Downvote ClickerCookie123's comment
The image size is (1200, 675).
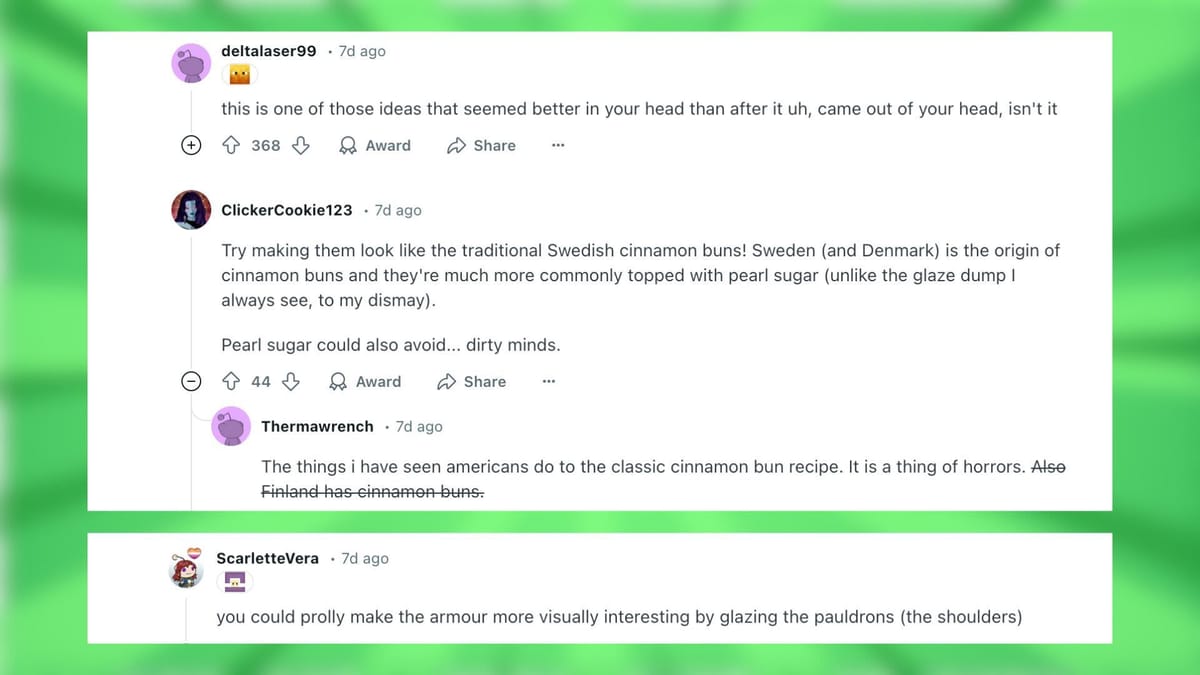[x=291, y=382]
